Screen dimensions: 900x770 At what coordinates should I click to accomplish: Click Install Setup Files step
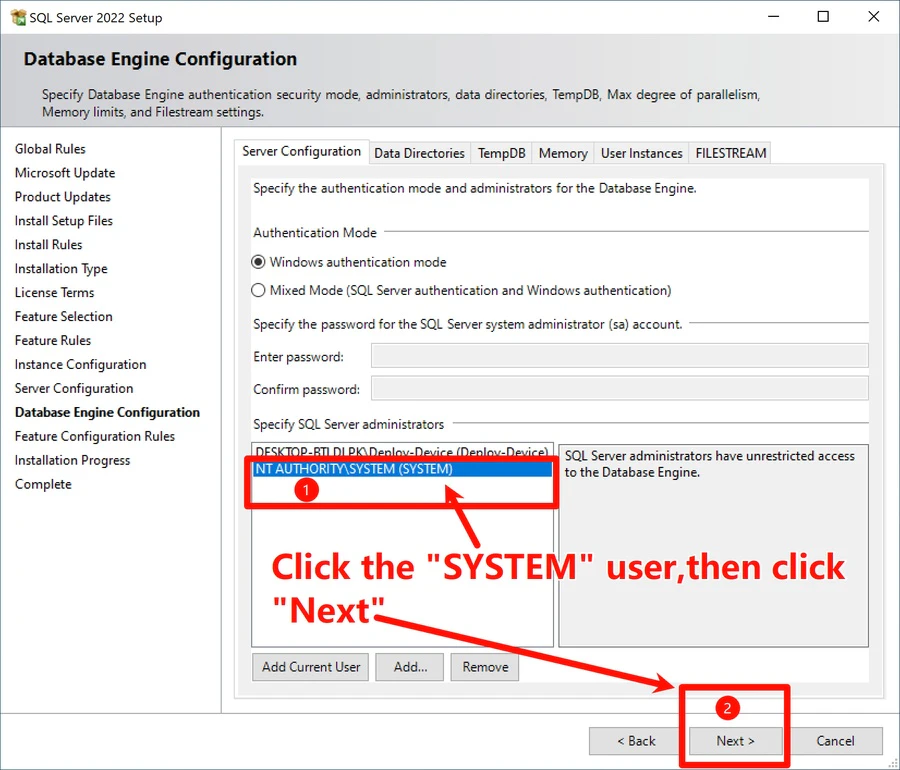pos(64,221)
